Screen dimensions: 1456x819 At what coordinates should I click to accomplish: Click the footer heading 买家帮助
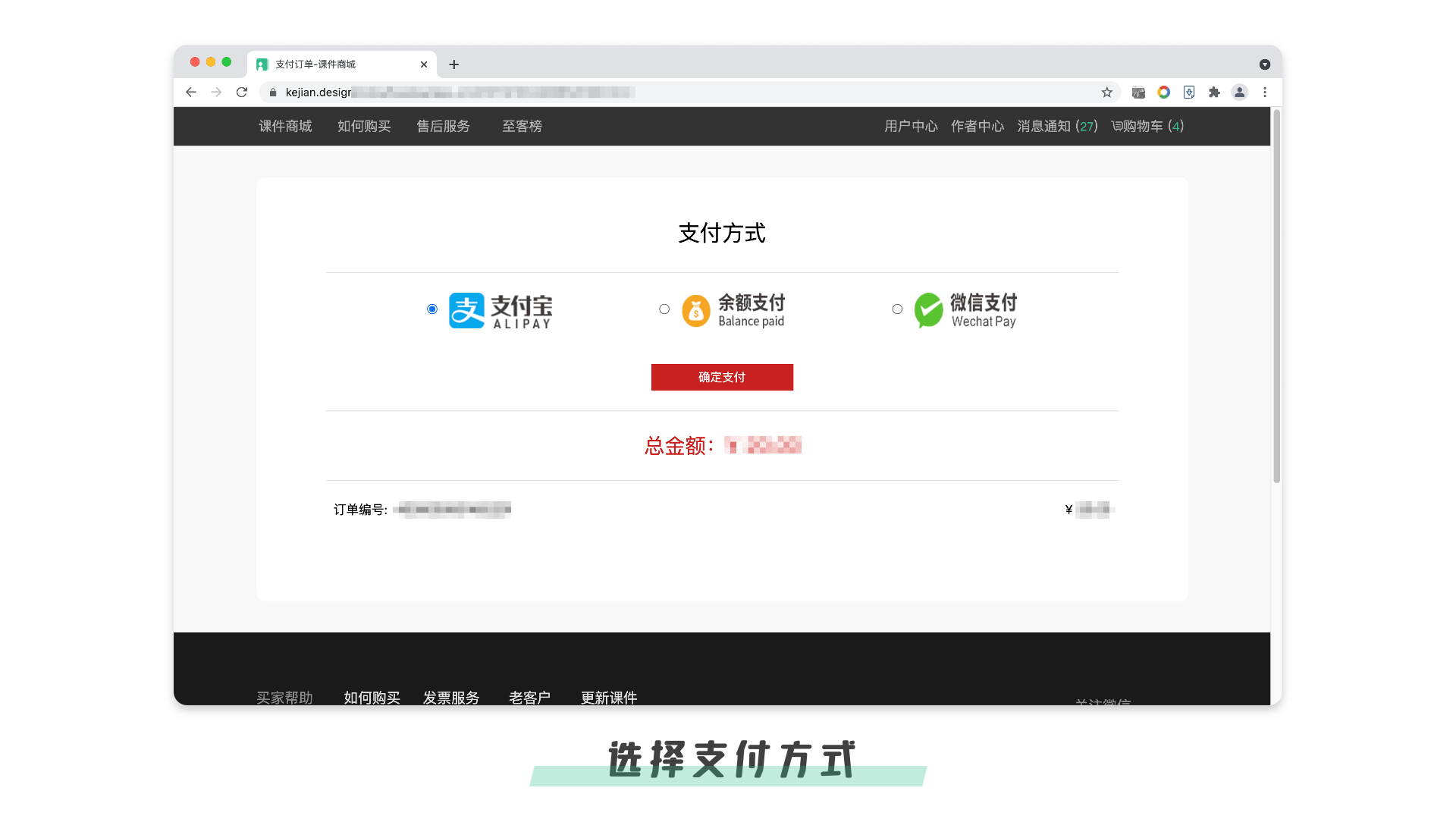(284, 698)
